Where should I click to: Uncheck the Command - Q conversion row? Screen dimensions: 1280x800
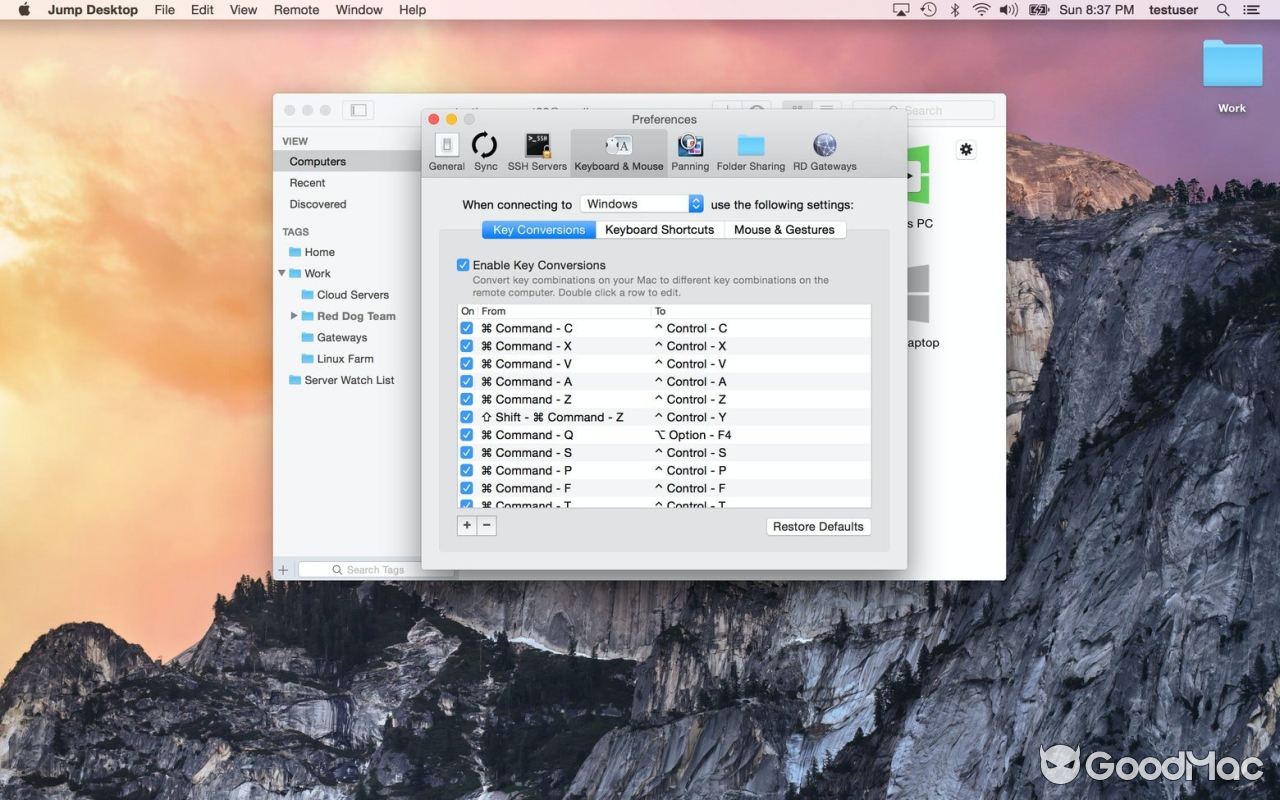466,434
